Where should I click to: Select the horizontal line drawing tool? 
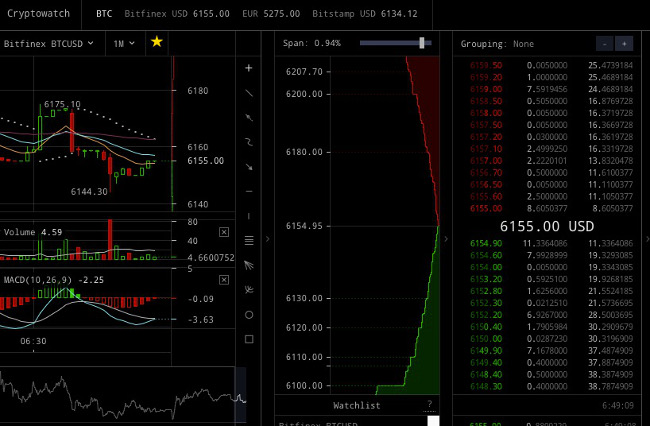point(249,191)
